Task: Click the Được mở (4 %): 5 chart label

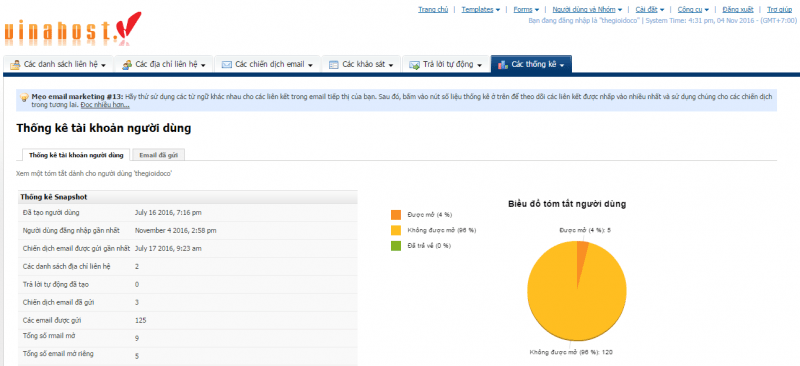Action: [585, 230]
